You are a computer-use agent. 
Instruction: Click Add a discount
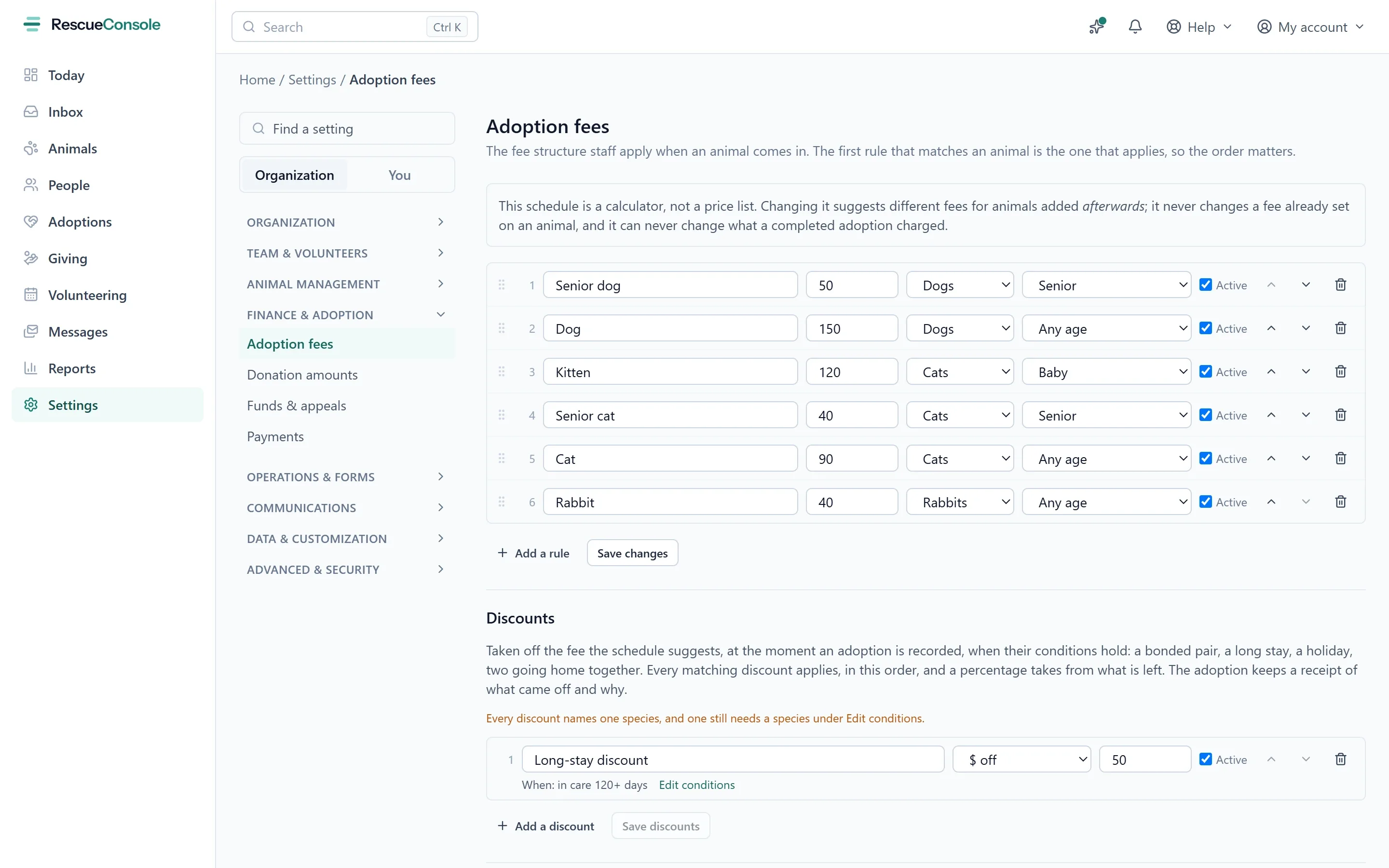coord(545,826)
